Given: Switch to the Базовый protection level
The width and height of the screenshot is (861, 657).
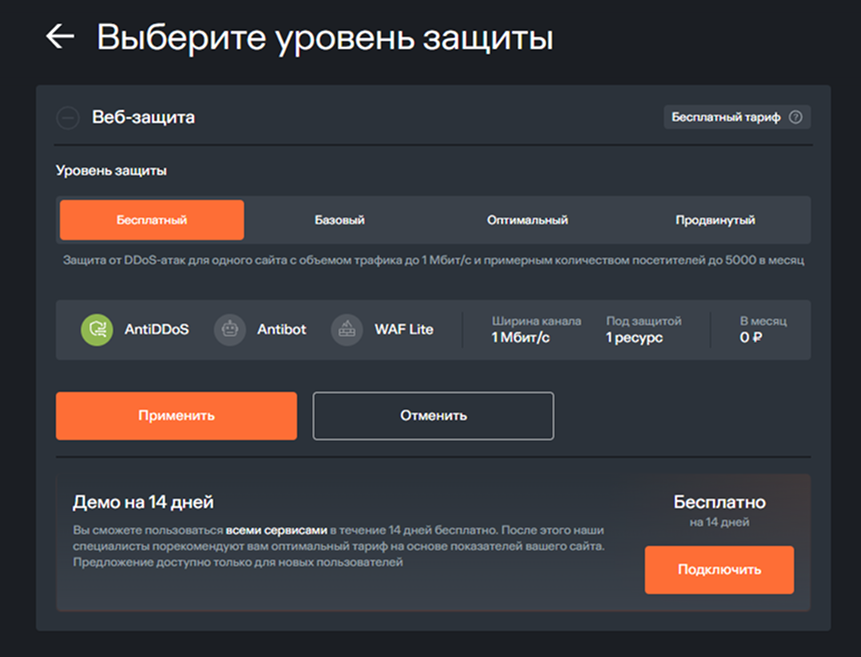Looking at the screenshot, I should click(x=339, y=220).
